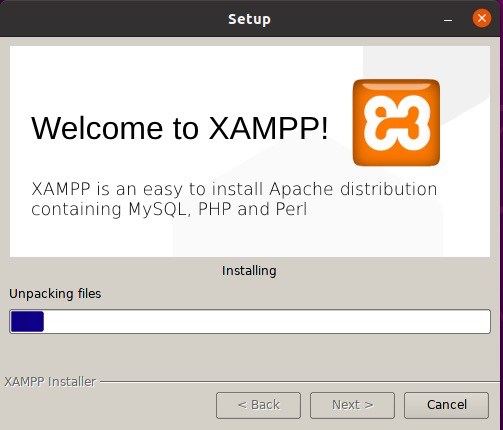Click the 'XAMPP Installer' footer label

(50, 382)
